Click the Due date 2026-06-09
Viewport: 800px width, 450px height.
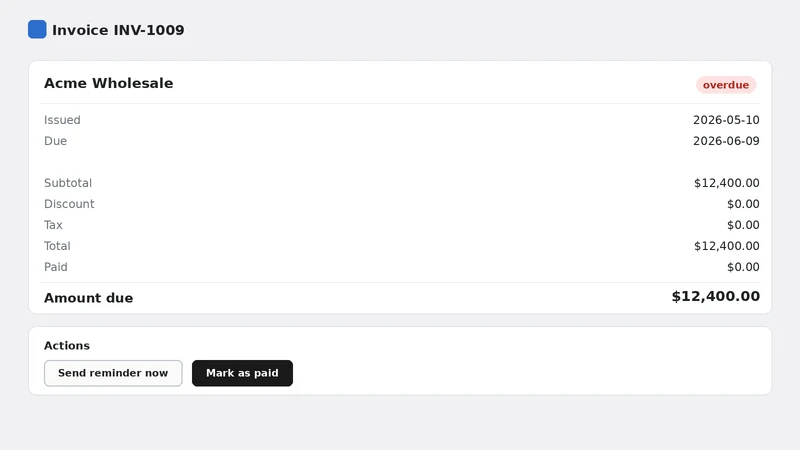(x=726, y=141)
